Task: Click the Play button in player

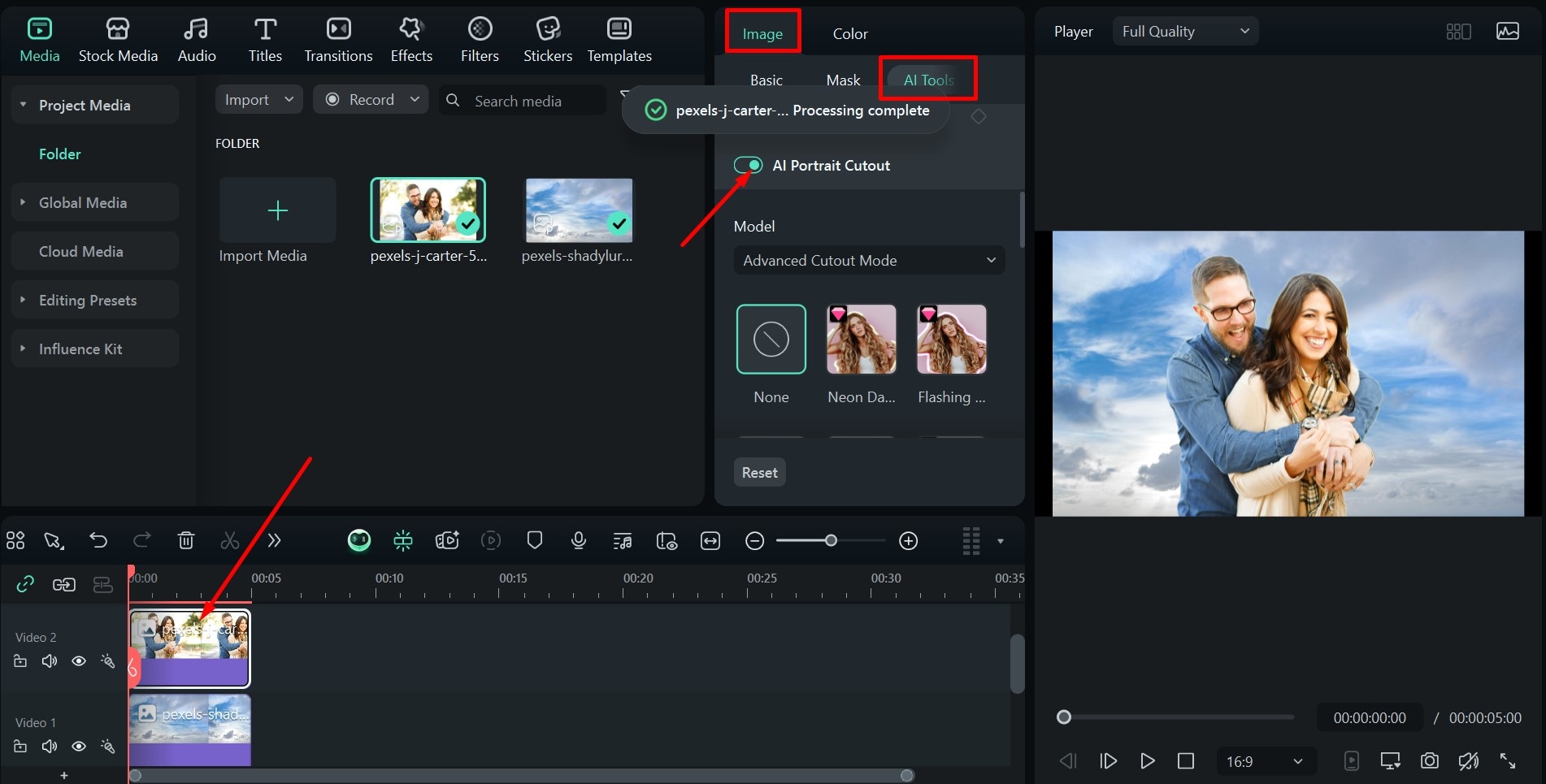Action: click(x=1147, y=761)
